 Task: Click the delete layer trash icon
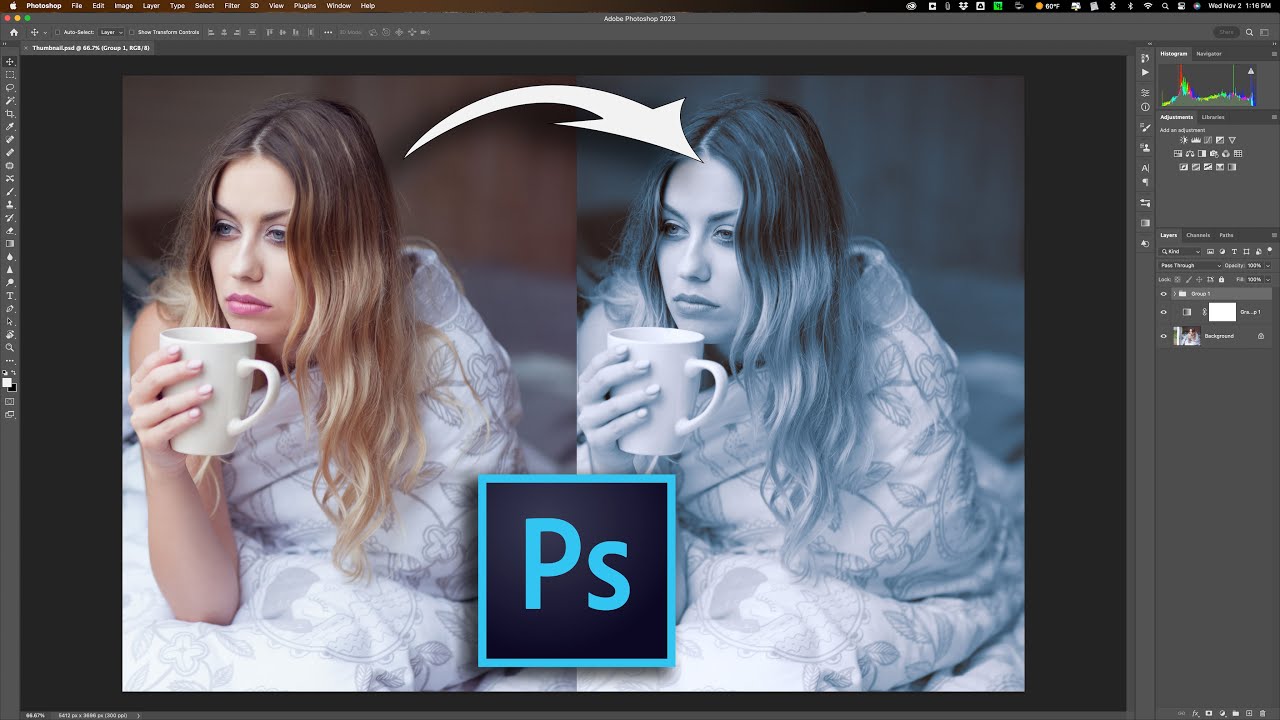pos(1262,713)
